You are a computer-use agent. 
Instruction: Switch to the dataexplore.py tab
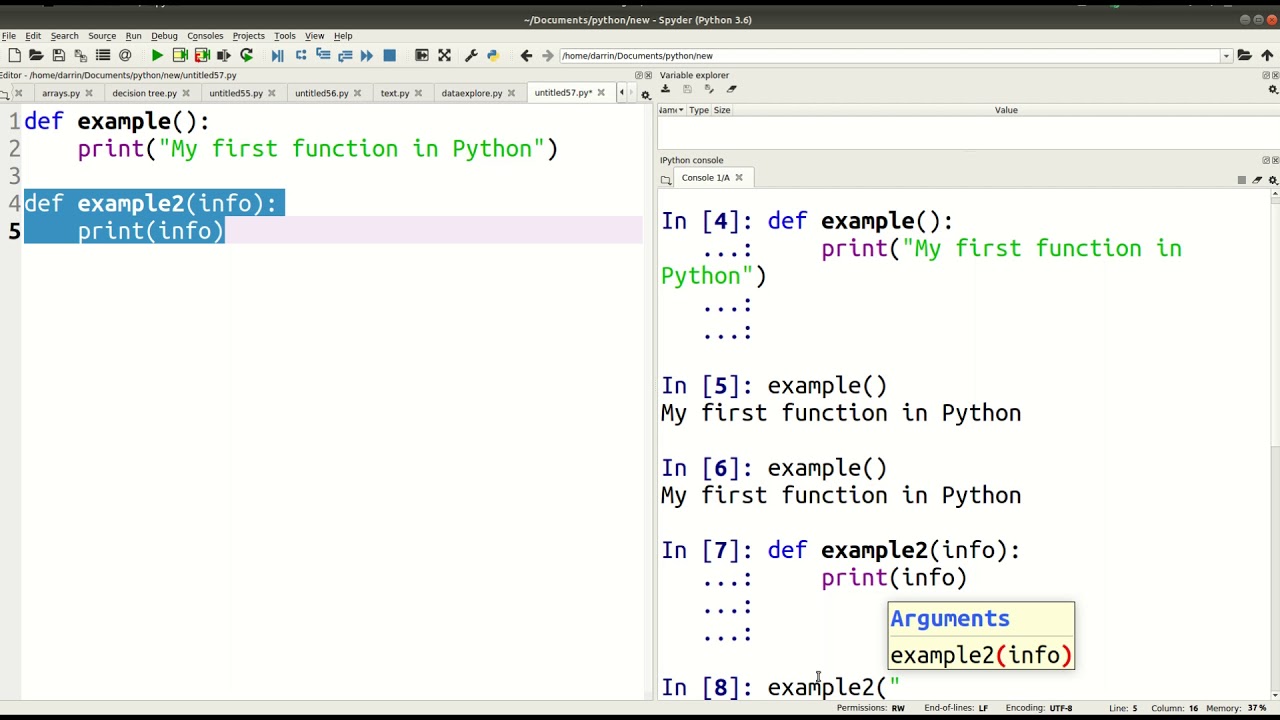(472, 93)
